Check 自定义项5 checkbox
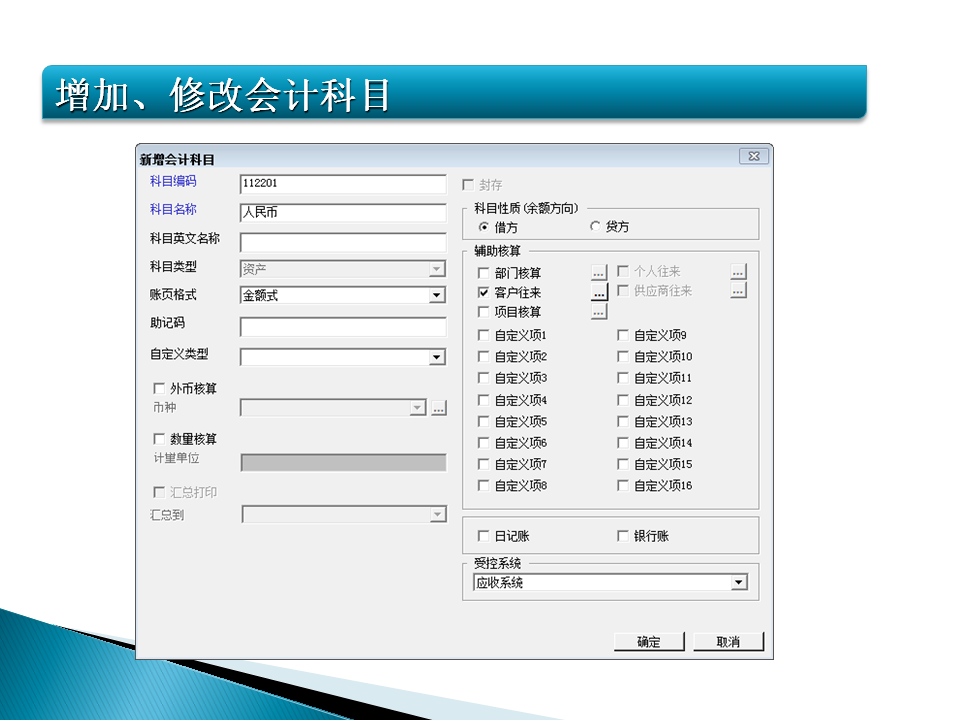Image resolution: width=960 pixels, height=720 pixels. [483, 421]
